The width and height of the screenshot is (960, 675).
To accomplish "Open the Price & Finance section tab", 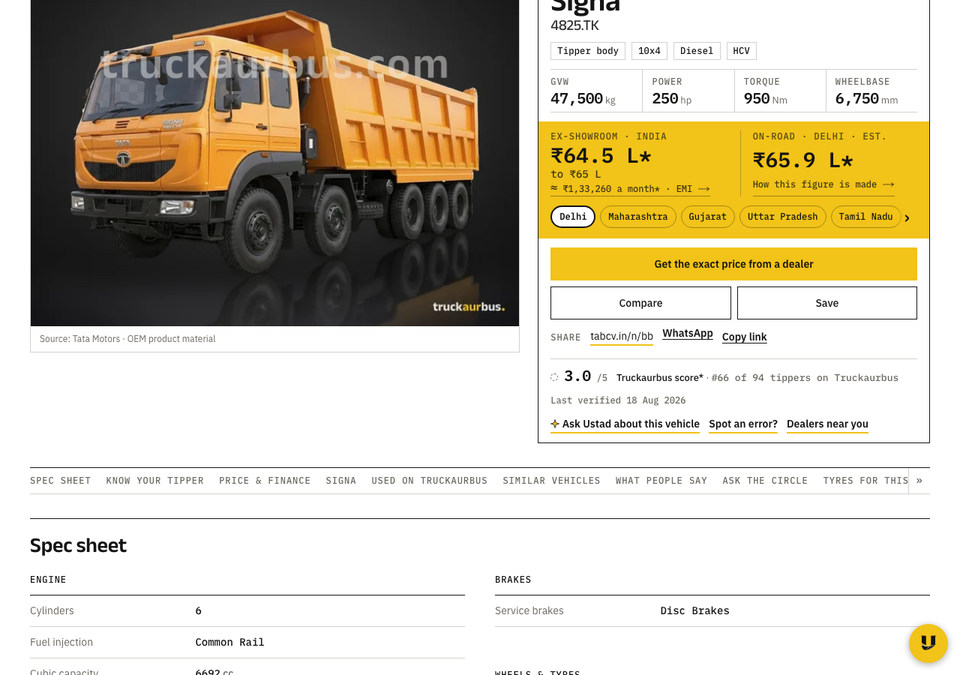I will pos(264,481).
